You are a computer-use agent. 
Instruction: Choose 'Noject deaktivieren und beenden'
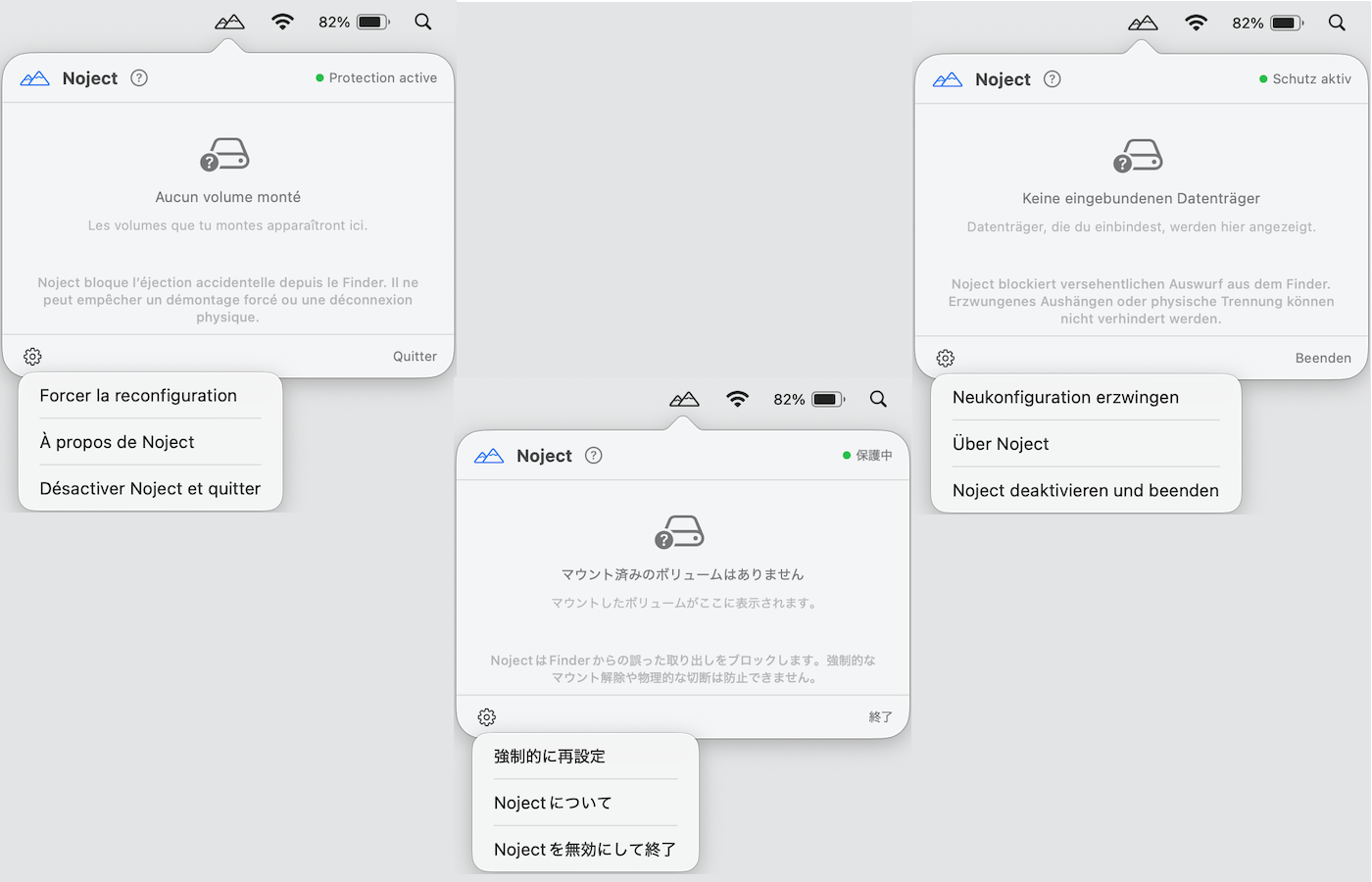[x=1086, y=490]
